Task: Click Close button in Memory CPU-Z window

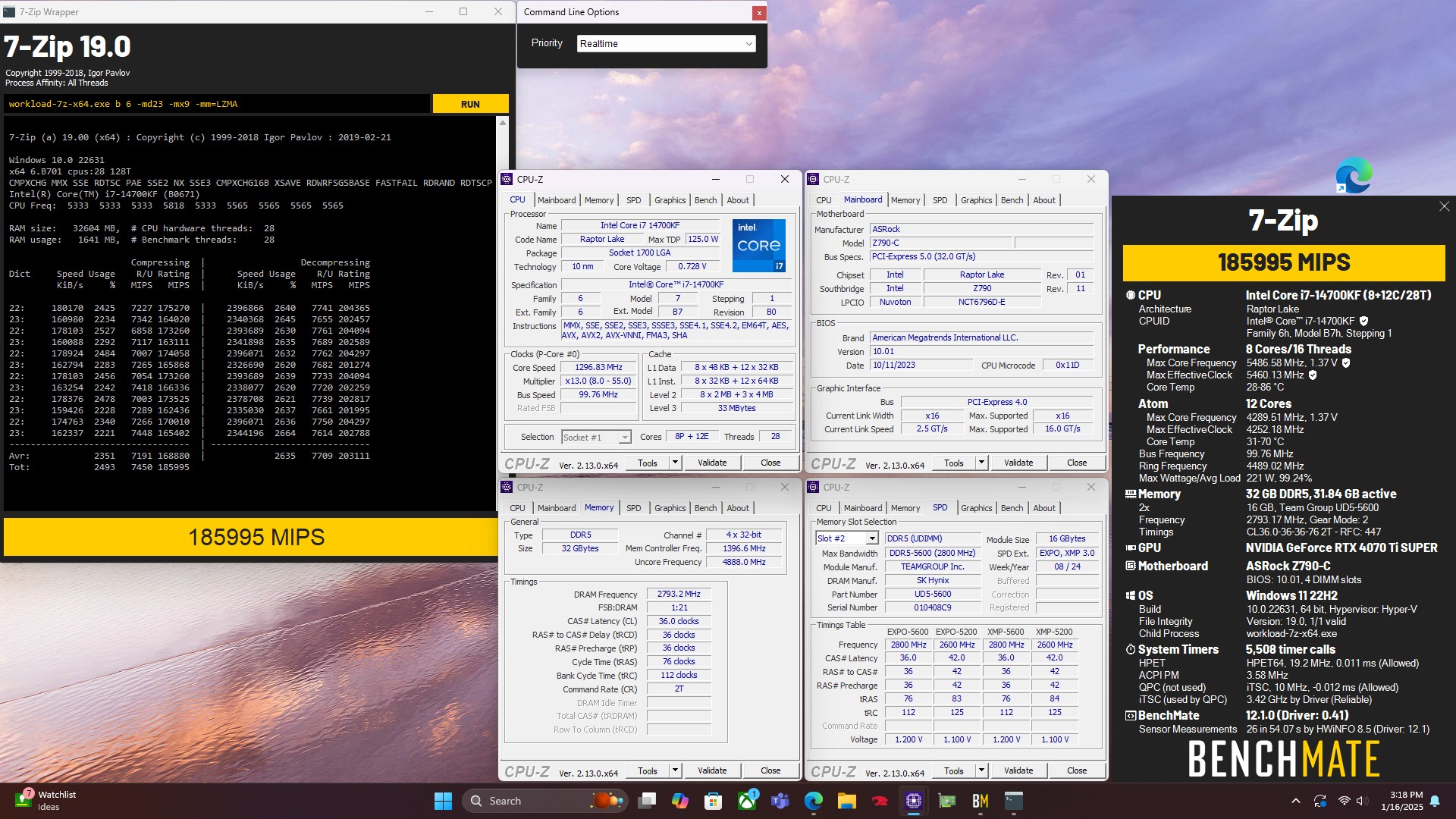Action: click(770, 770)
